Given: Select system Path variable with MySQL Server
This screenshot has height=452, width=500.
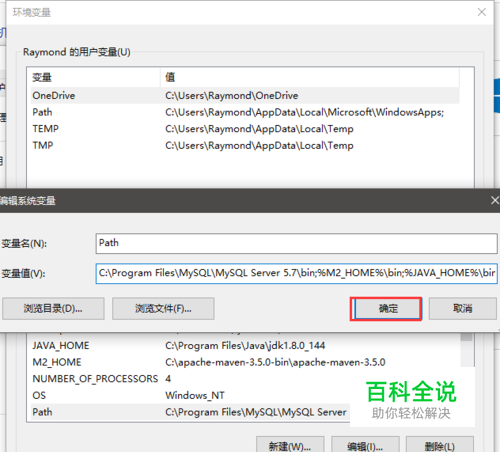Looking at the screenshot, I should pyautogui.click(x=190, y=412).
